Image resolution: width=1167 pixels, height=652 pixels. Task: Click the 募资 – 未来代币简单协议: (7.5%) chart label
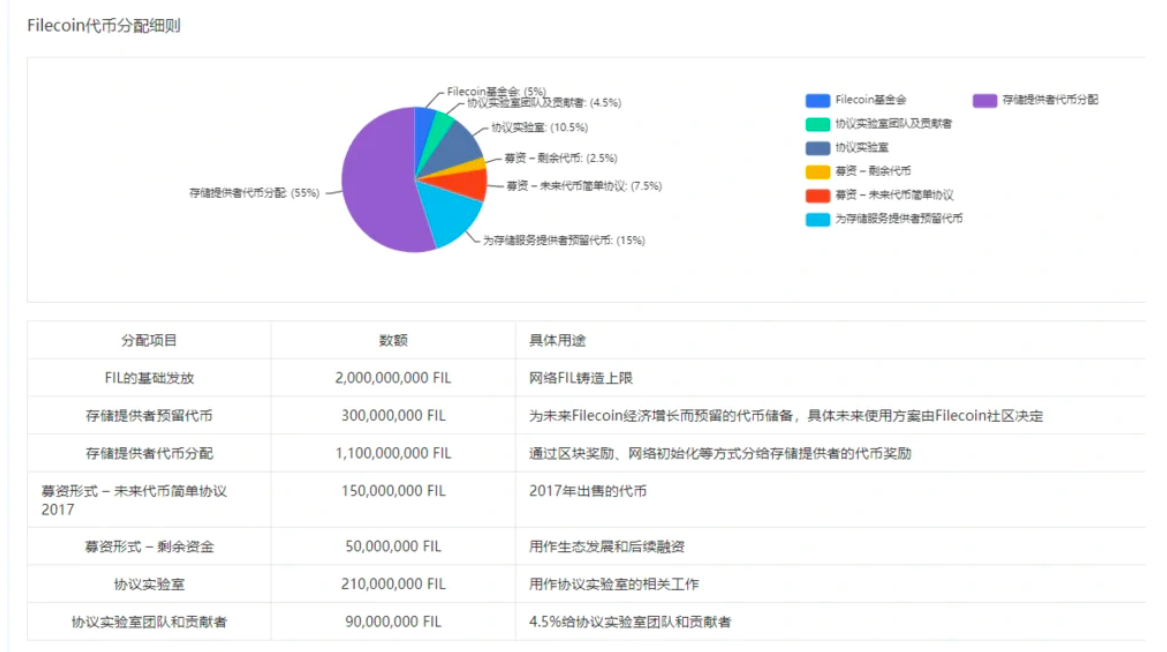(x=584, y=186)
